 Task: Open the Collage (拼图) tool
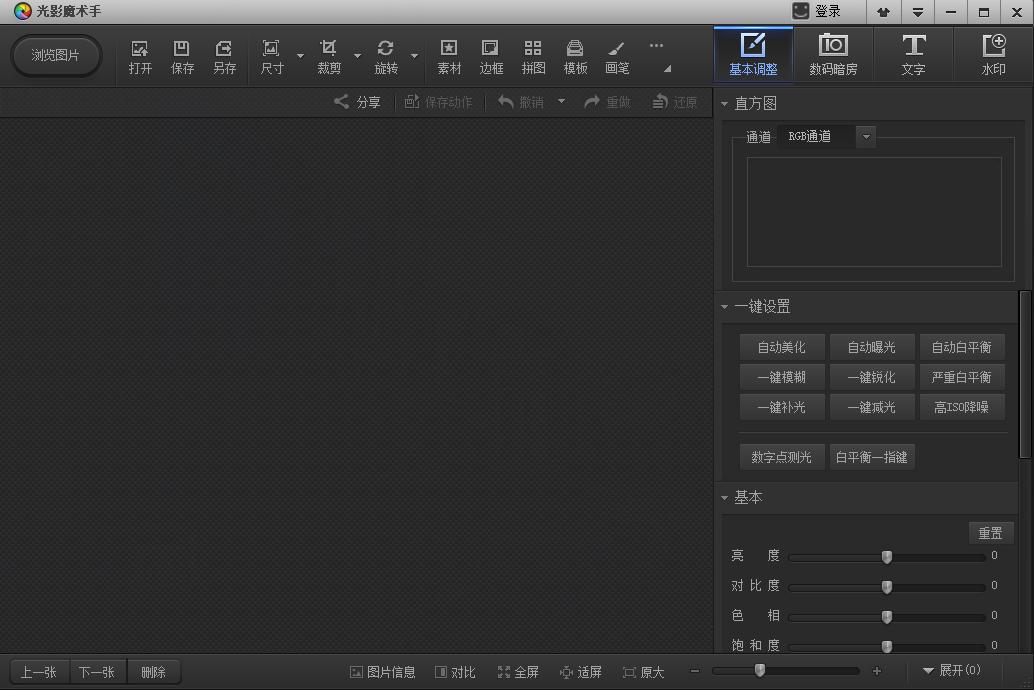(x=533, y=56)
